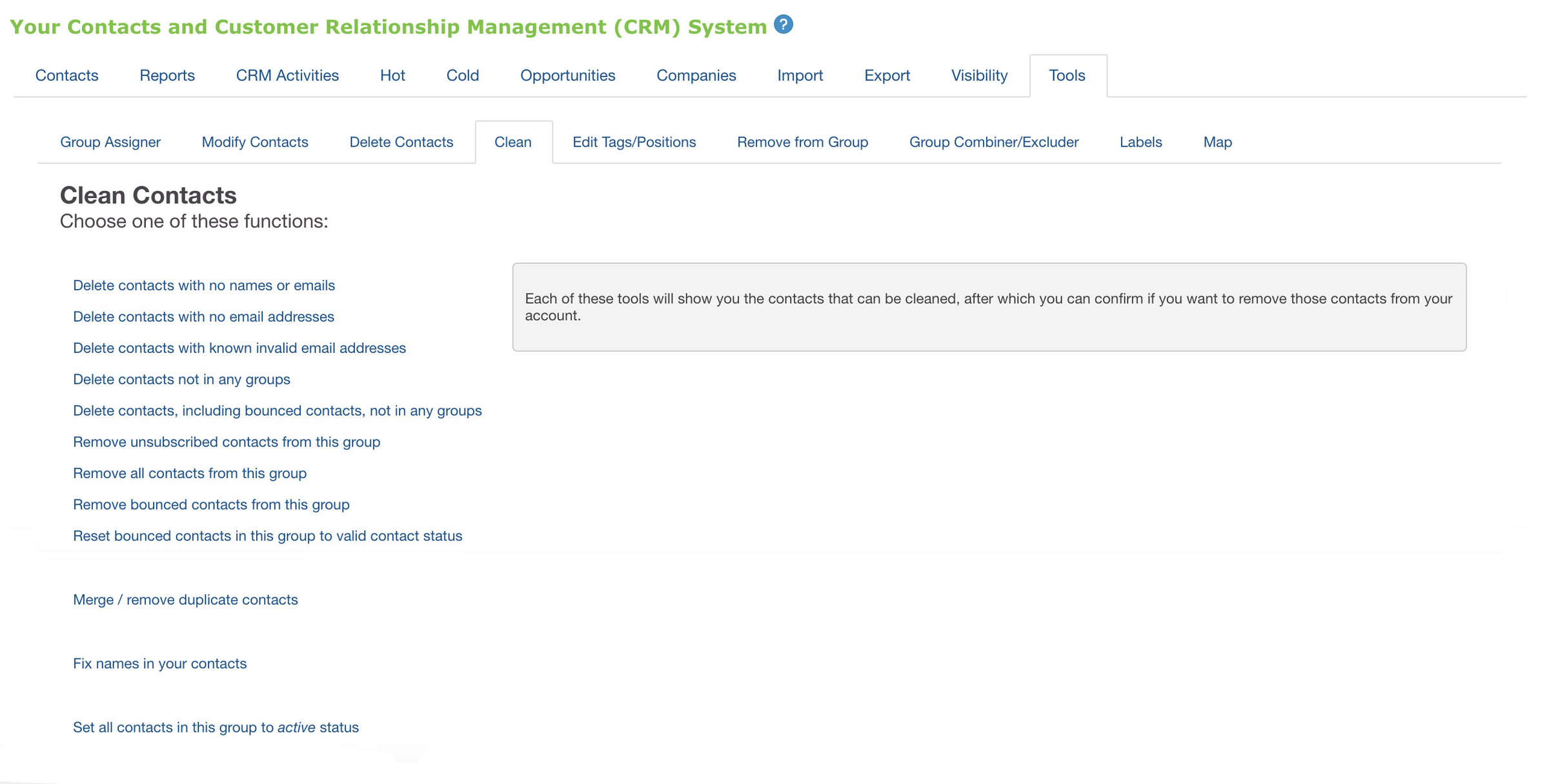
Task: Go to the Opportunities tab
Action: (568, 75)
